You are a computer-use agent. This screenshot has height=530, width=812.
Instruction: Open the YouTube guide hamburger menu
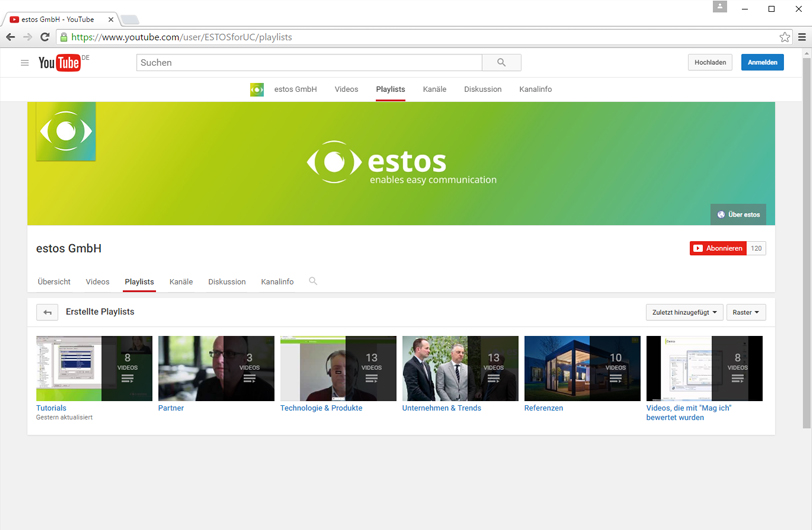click(x=24, y=63)
